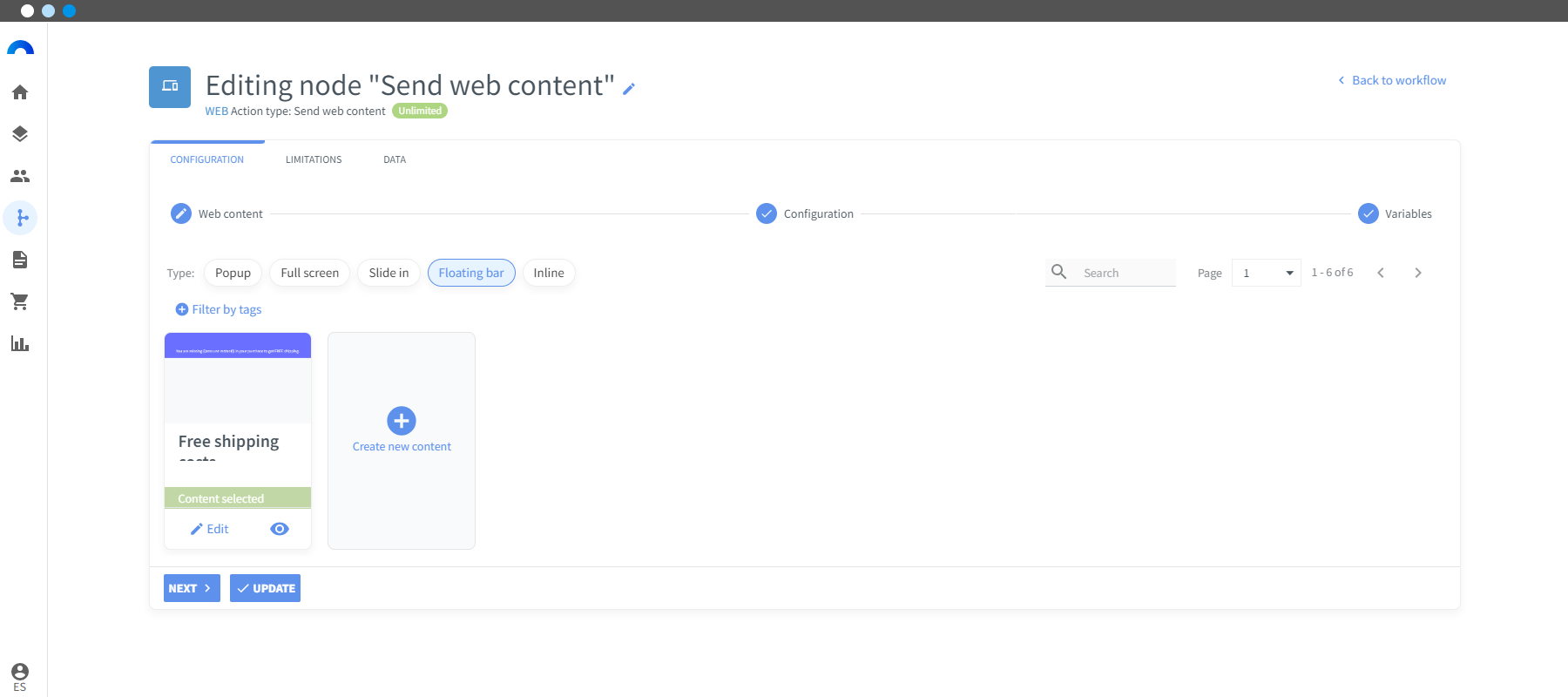Select the Slide in type filter
1568x697 pixels.
tap(389, 273)
